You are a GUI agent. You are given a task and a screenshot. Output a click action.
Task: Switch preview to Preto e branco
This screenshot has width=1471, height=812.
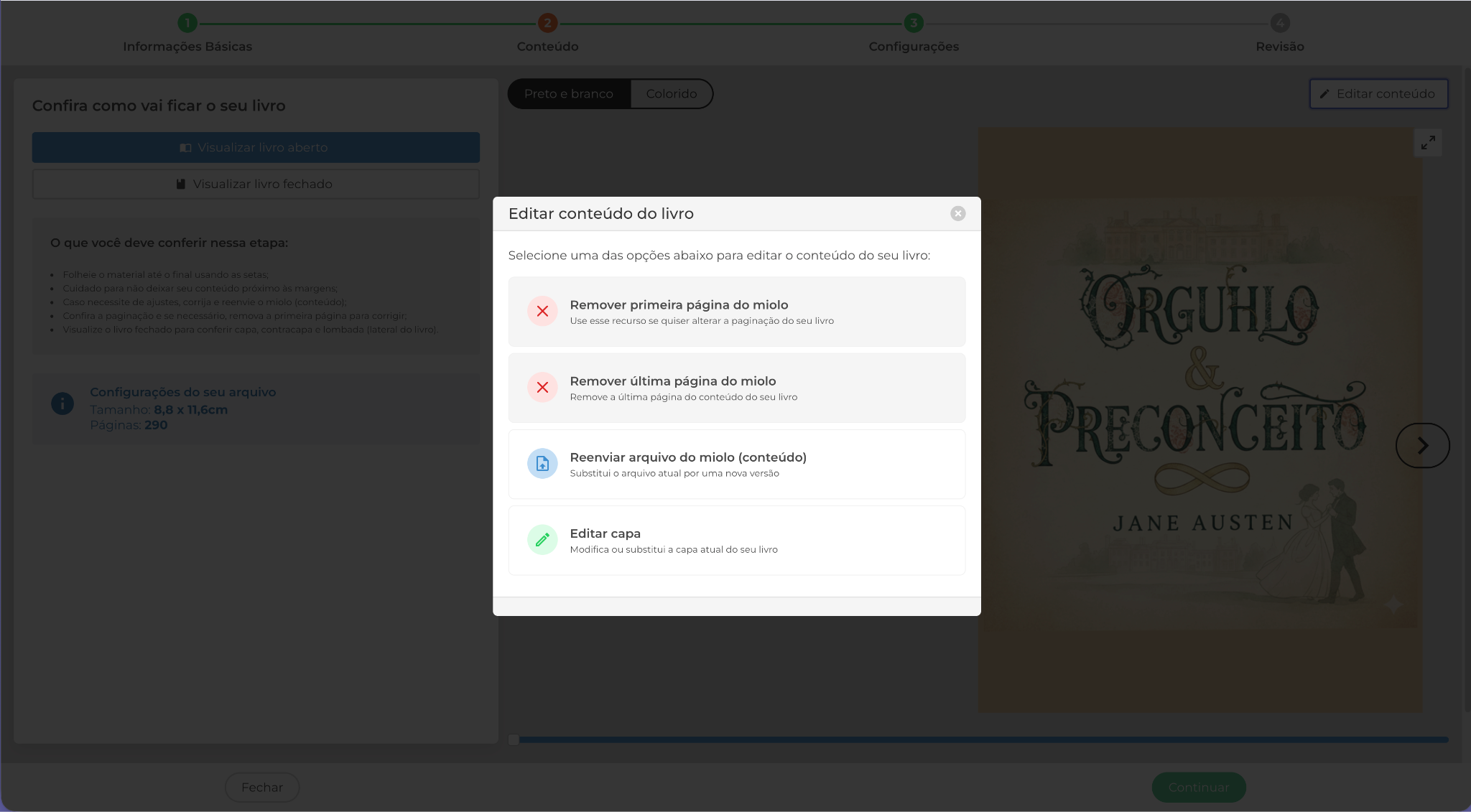[569, 94]
